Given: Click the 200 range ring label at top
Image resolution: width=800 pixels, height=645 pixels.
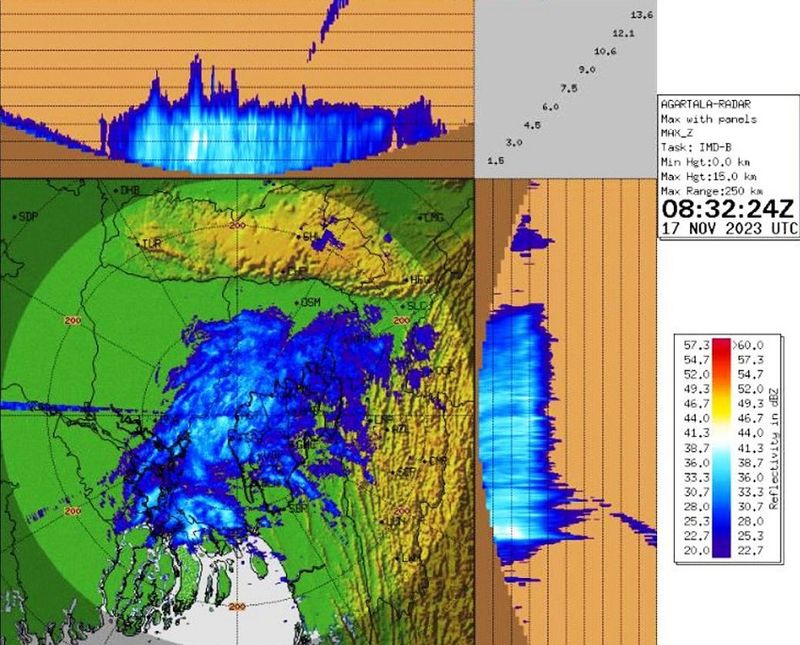Looking at the screenshot, I should click(237, 227).
